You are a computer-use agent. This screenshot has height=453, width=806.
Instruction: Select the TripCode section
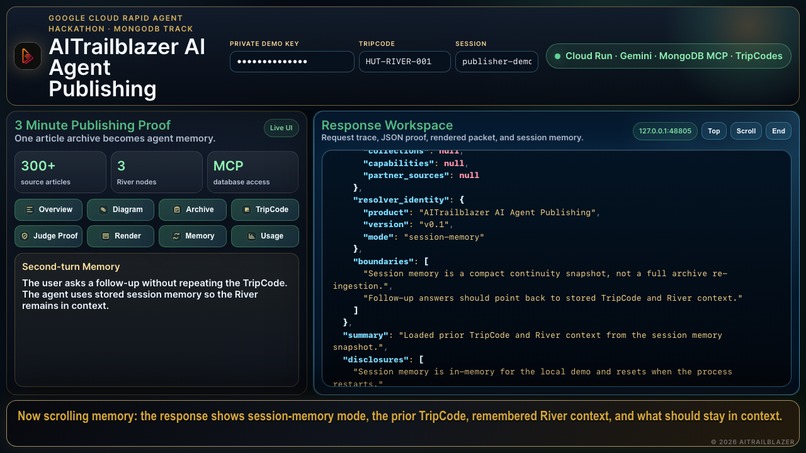point(265,210)
